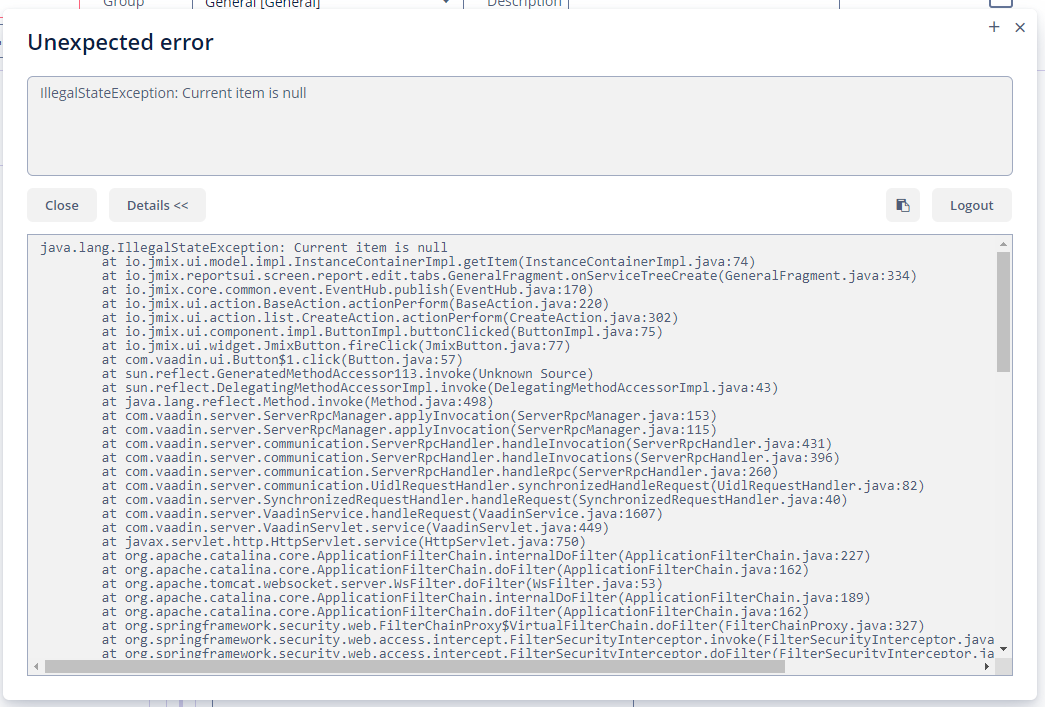The height and width of the screenshot is (707, 1045).
Task: Click the ApplicationFilterChain.java:227 stack line
Action: (486, 556)
